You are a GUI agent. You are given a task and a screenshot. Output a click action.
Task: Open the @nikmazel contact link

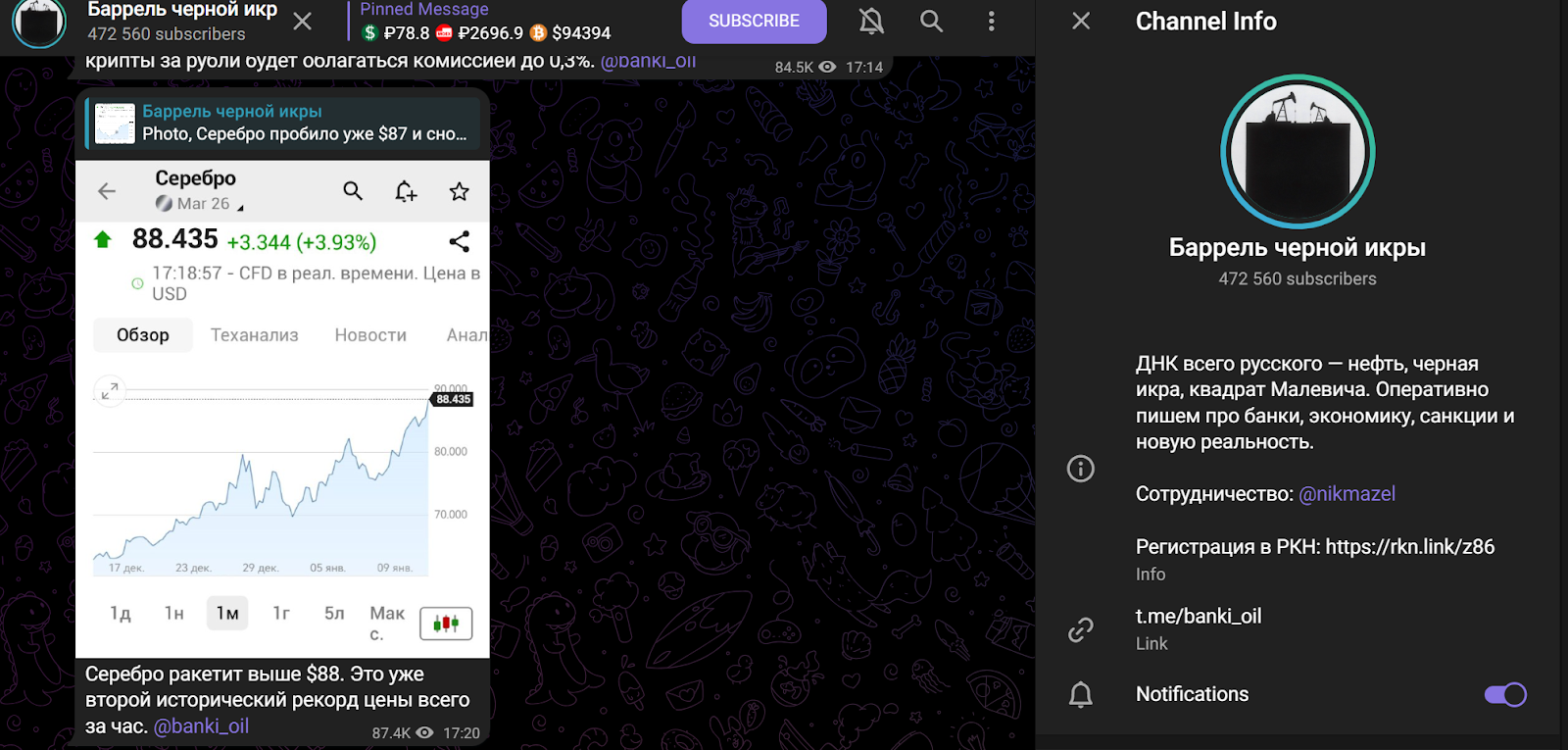[x=1347, y=494]
